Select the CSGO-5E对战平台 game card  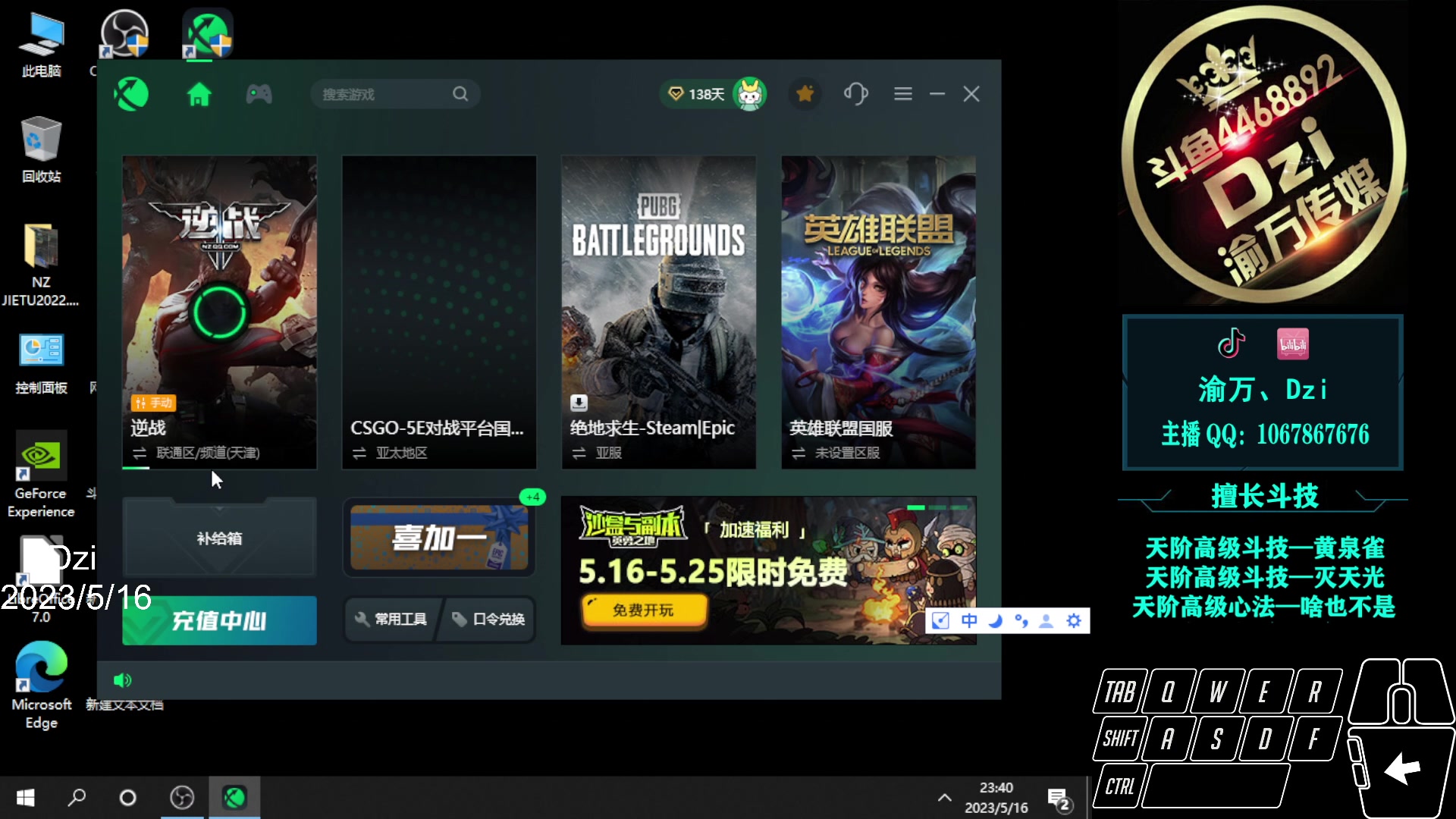click(x=439, y=312)
